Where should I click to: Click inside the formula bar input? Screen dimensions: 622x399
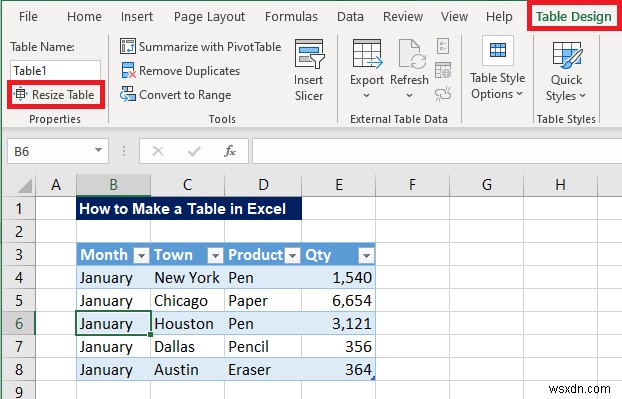point(436,151)
